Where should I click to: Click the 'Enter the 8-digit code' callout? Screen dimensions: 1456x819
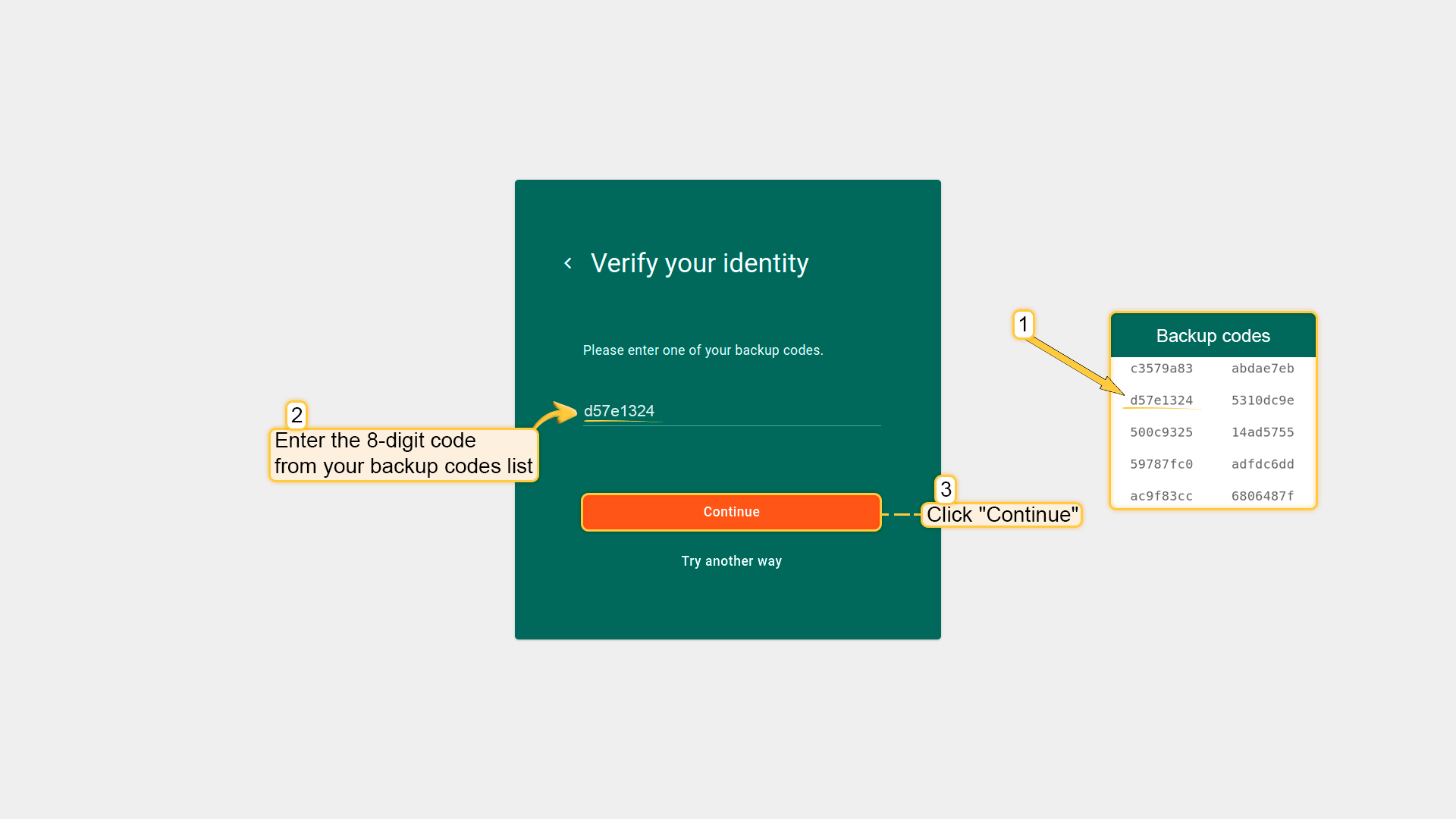pyautogui.click(x=403, y=453)
